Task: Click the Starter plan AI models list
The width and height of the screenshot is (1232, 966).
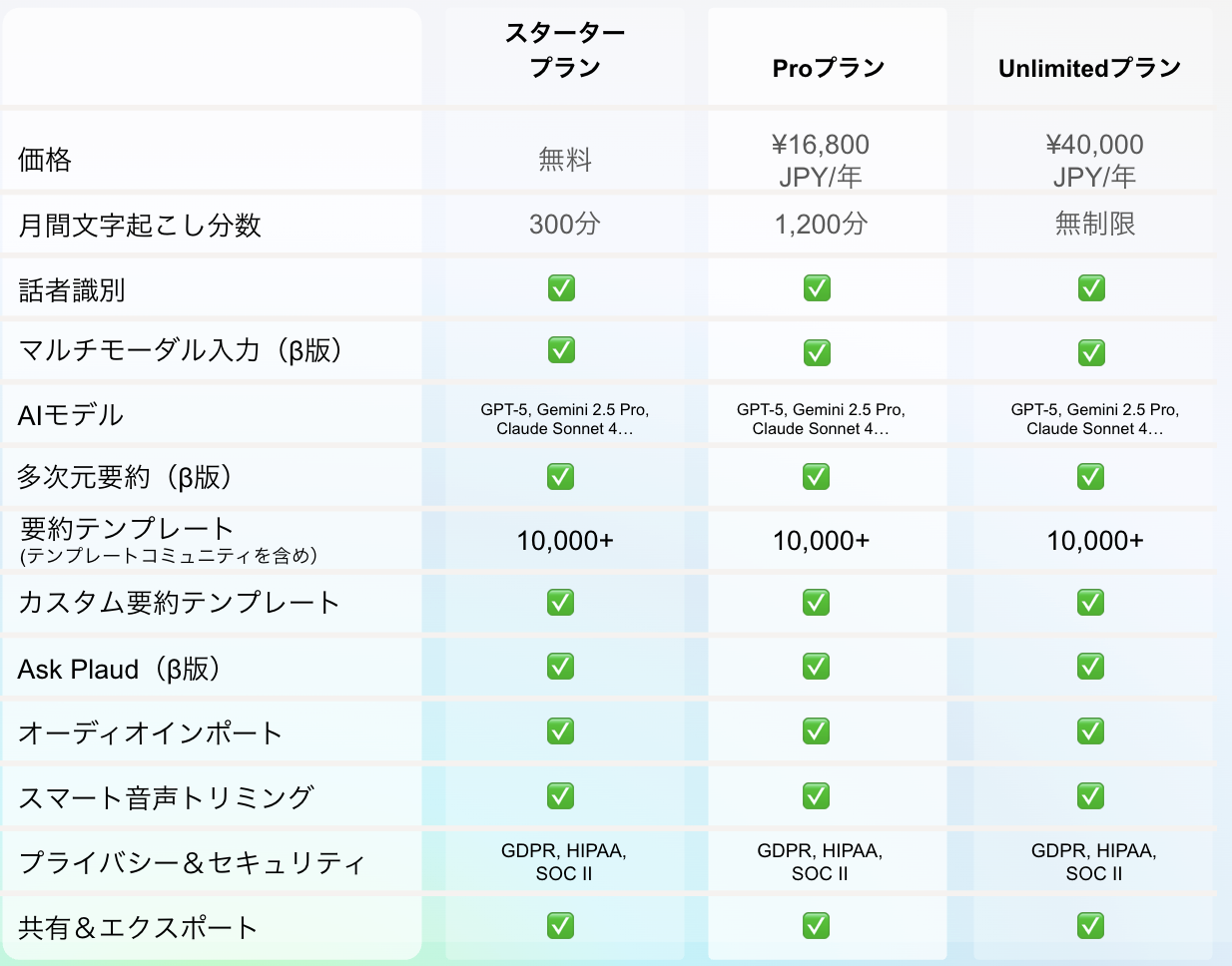Action: pos(565,419)
